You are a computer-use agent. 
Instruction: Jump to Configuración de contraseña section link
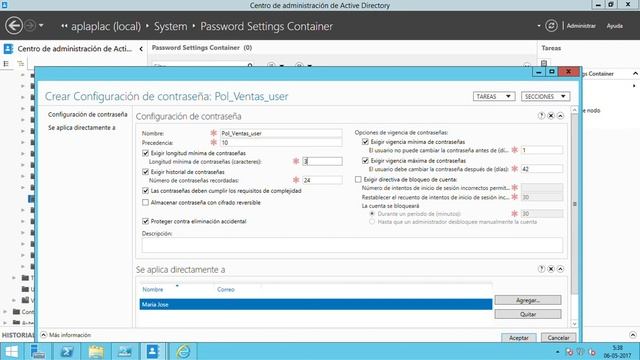click(87, 114)
